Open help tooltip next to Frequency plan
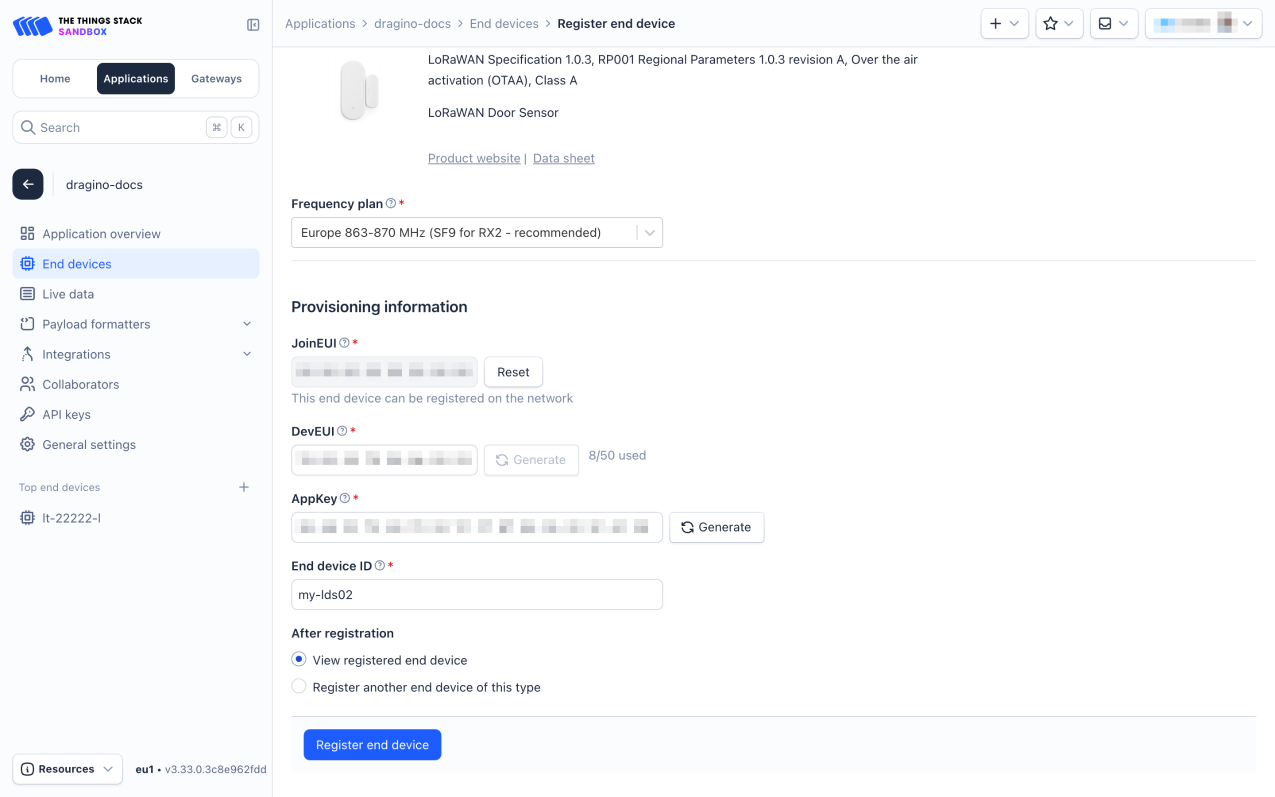 (x=391, y=203)
